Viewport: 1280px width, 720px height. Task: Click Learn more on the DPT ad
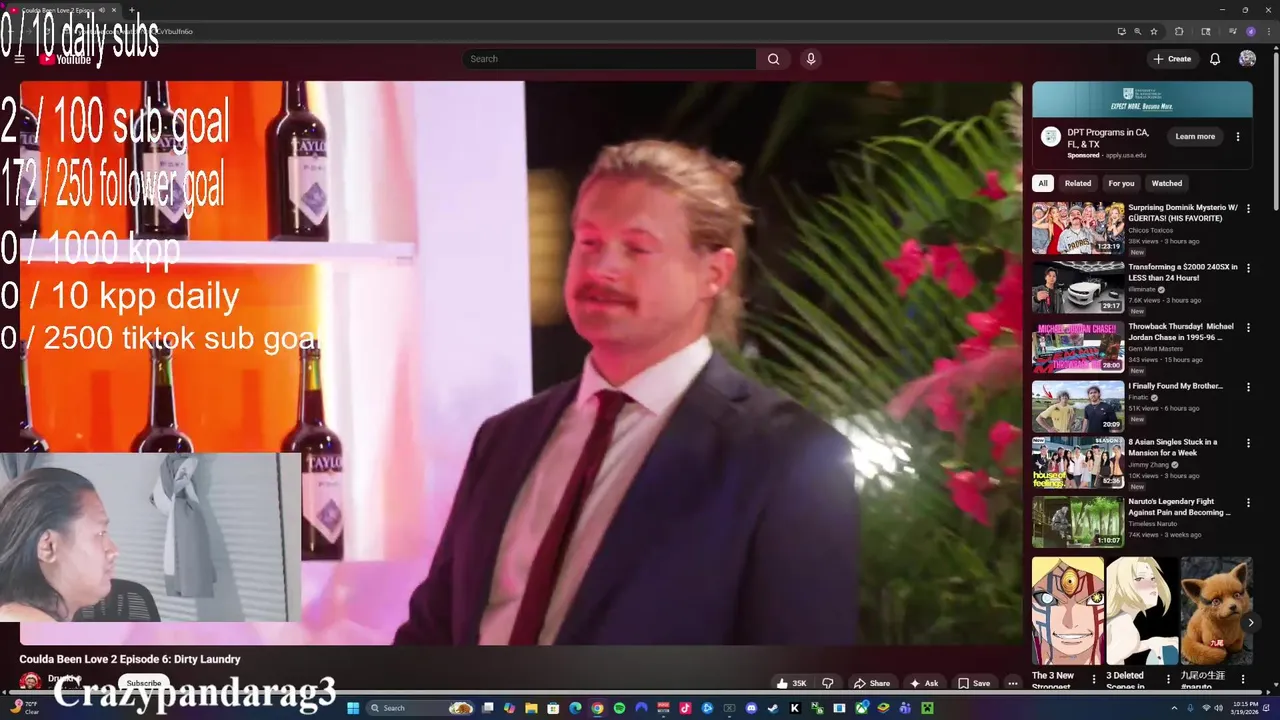1195,136
